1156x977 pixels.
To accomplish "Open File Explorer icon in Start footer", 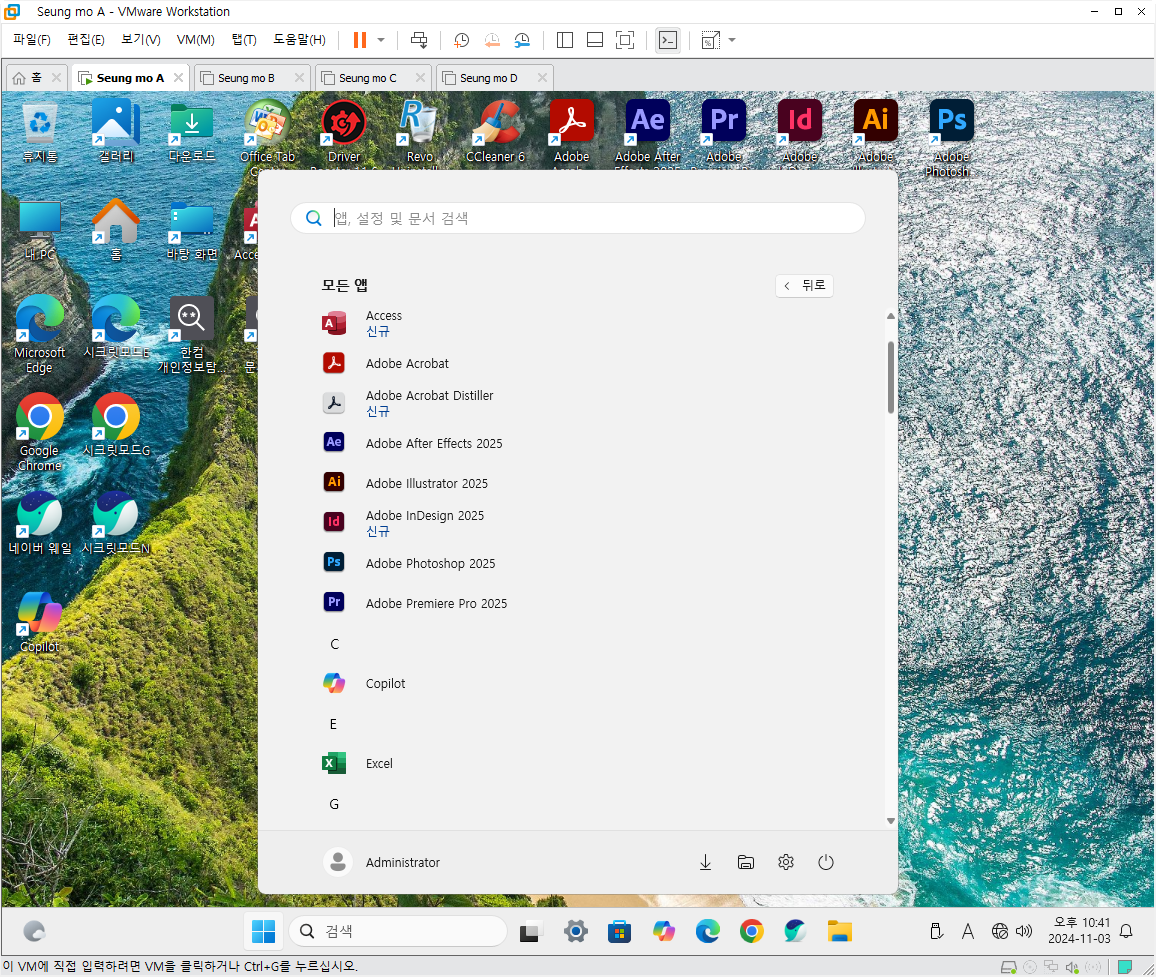I will click(x=745, y=862).
